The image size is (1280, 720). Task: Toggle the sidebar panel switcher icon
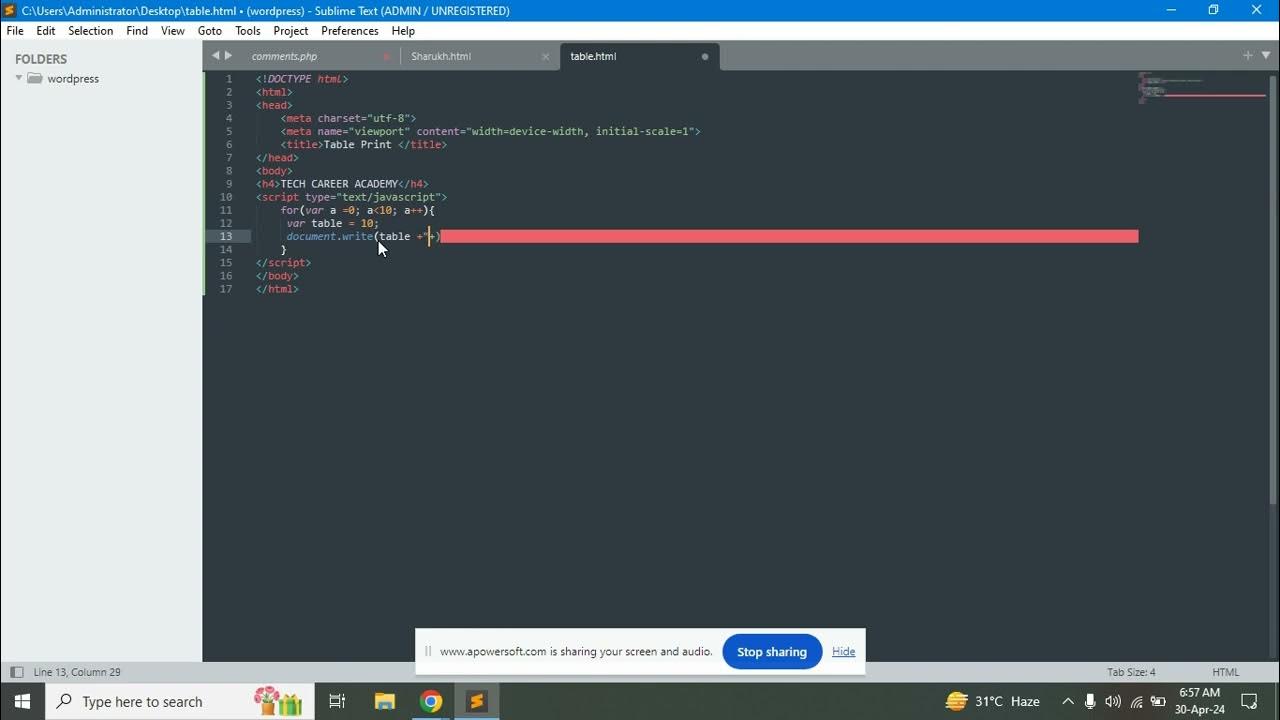16,672
